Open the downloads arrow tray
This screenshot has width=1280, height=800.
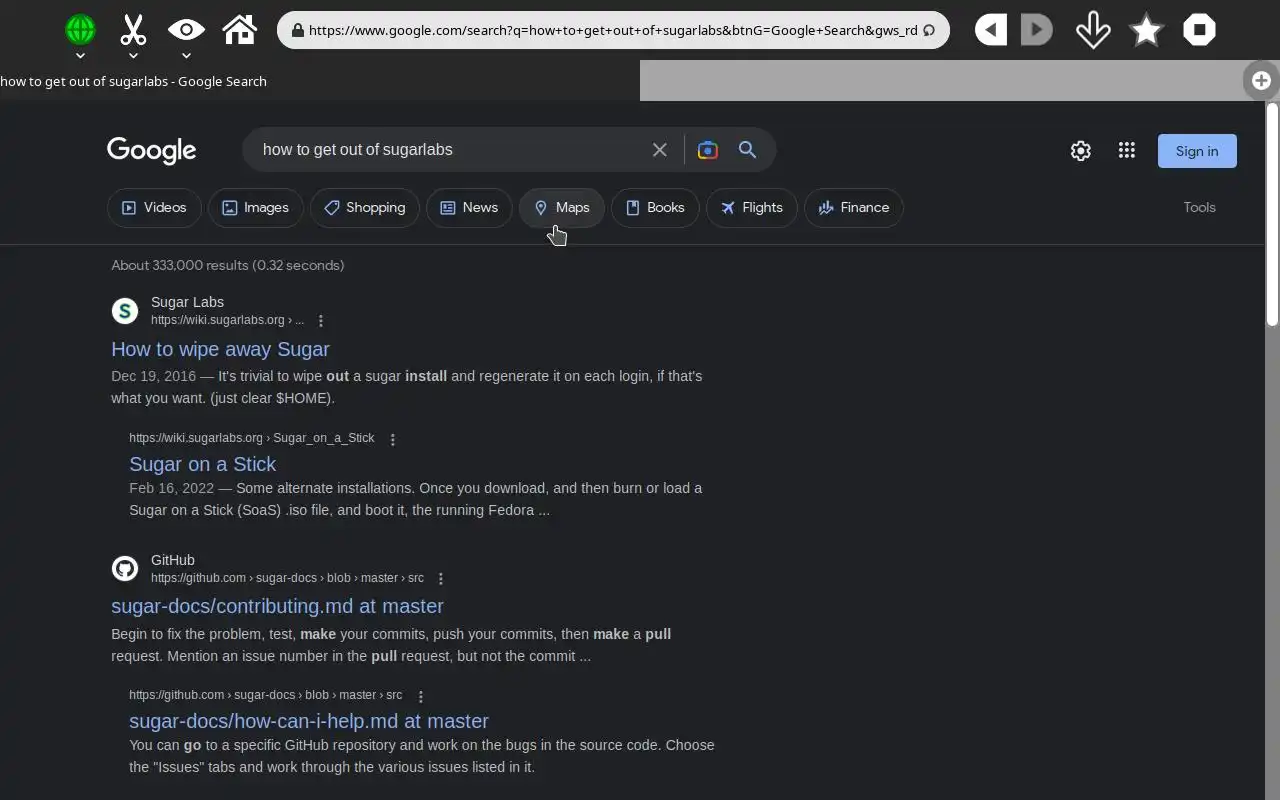[1093, 30]
